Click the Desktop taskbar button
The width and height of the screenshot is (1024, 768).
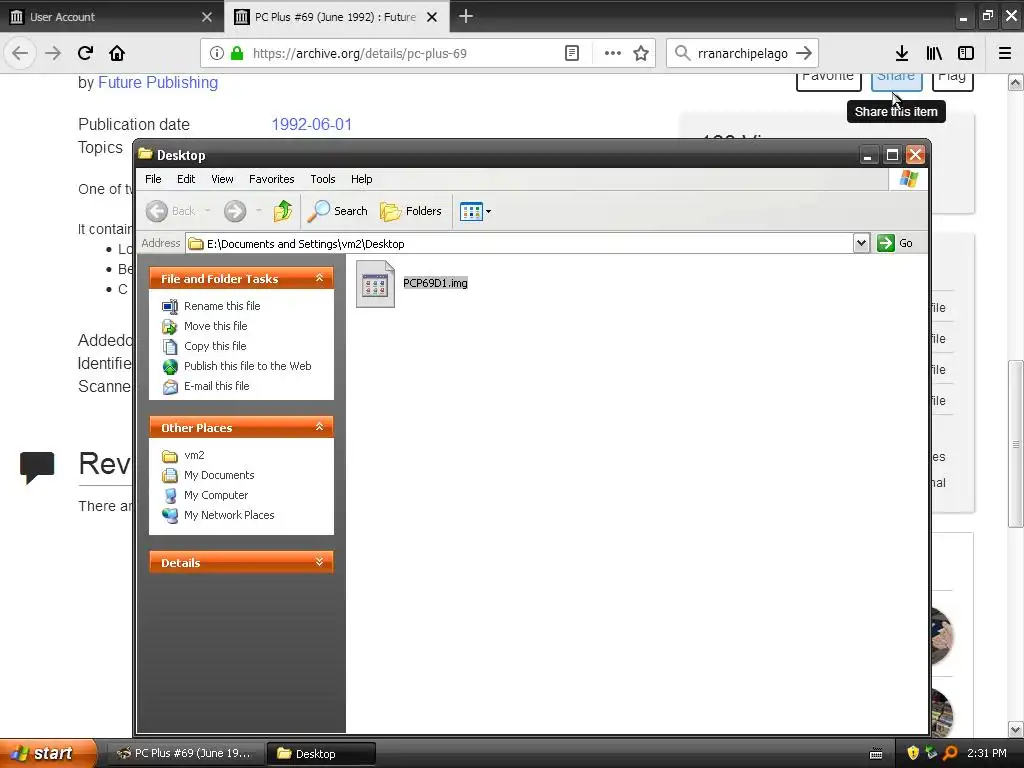click(x=321, y=753)
